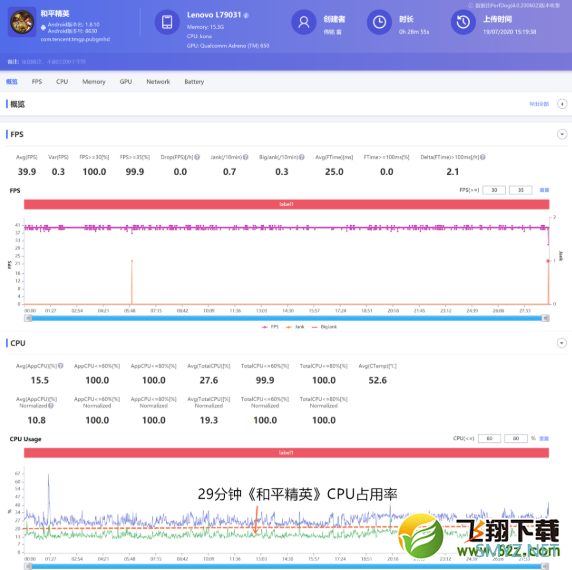Screen dimensions: 572x570
Task: Edit the FPS threshold field showing 35
Action: click(521, 190)
